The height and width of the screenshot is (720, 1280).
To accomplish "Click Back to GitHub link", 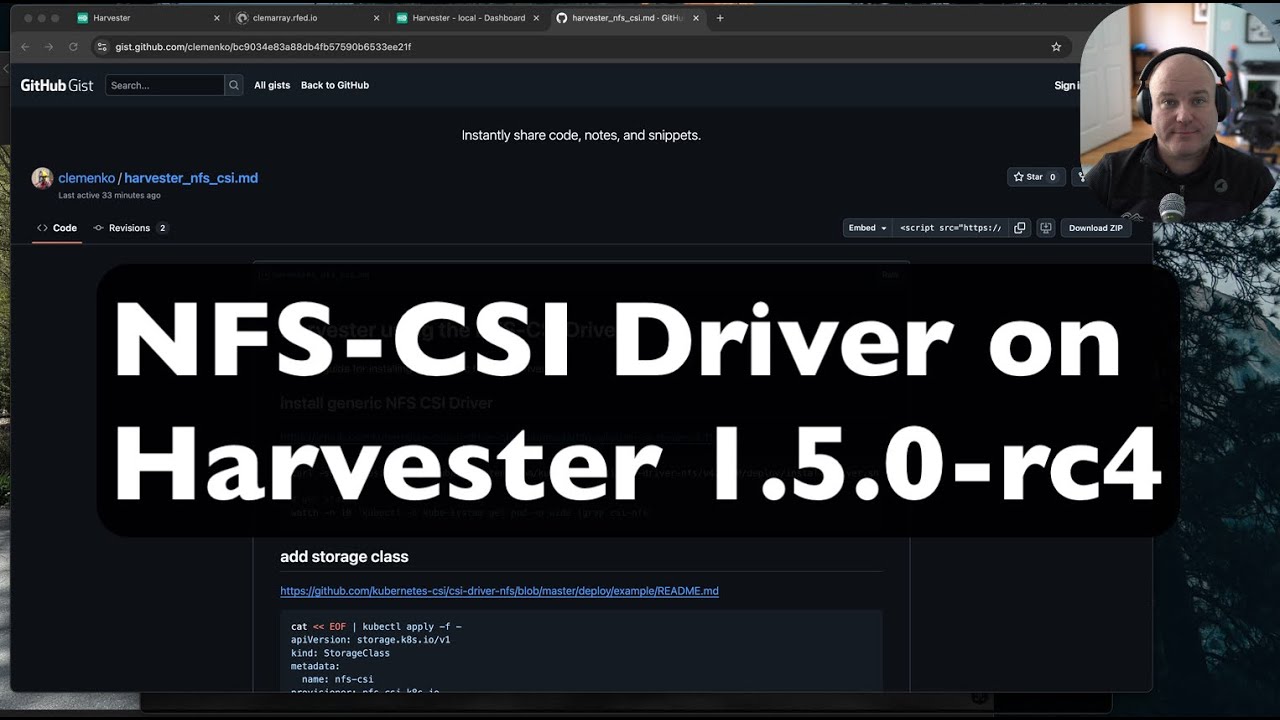I will point(335,85).
